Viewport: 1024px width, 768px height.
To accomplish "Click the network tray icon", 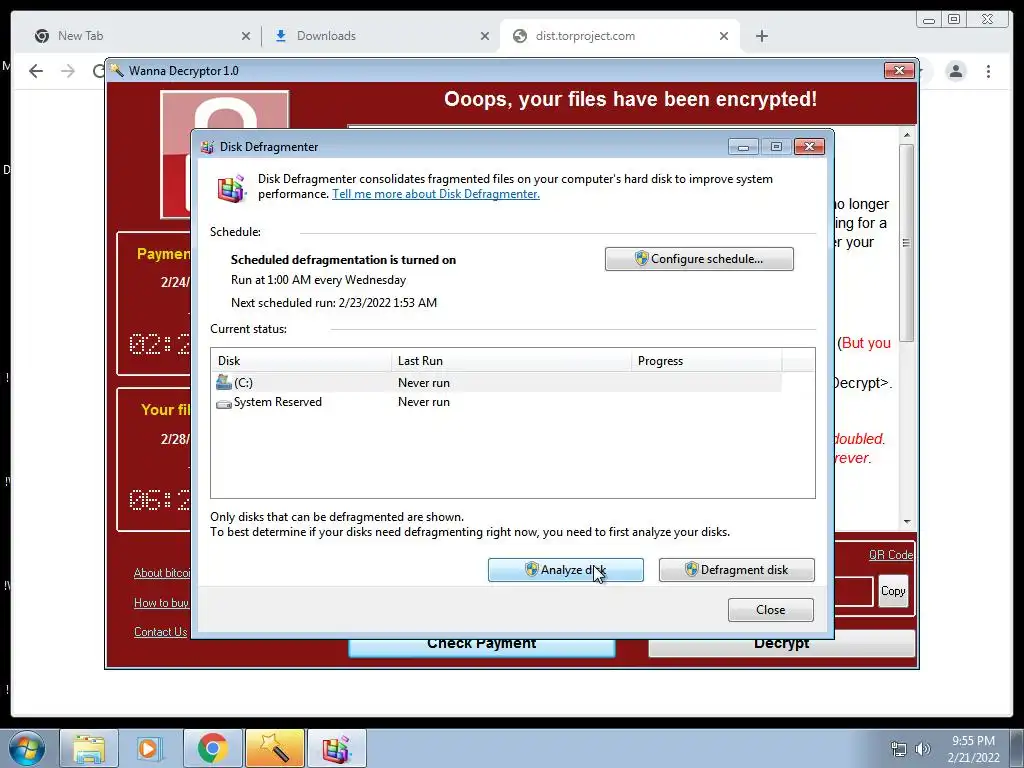I will [x=899, y=748].
